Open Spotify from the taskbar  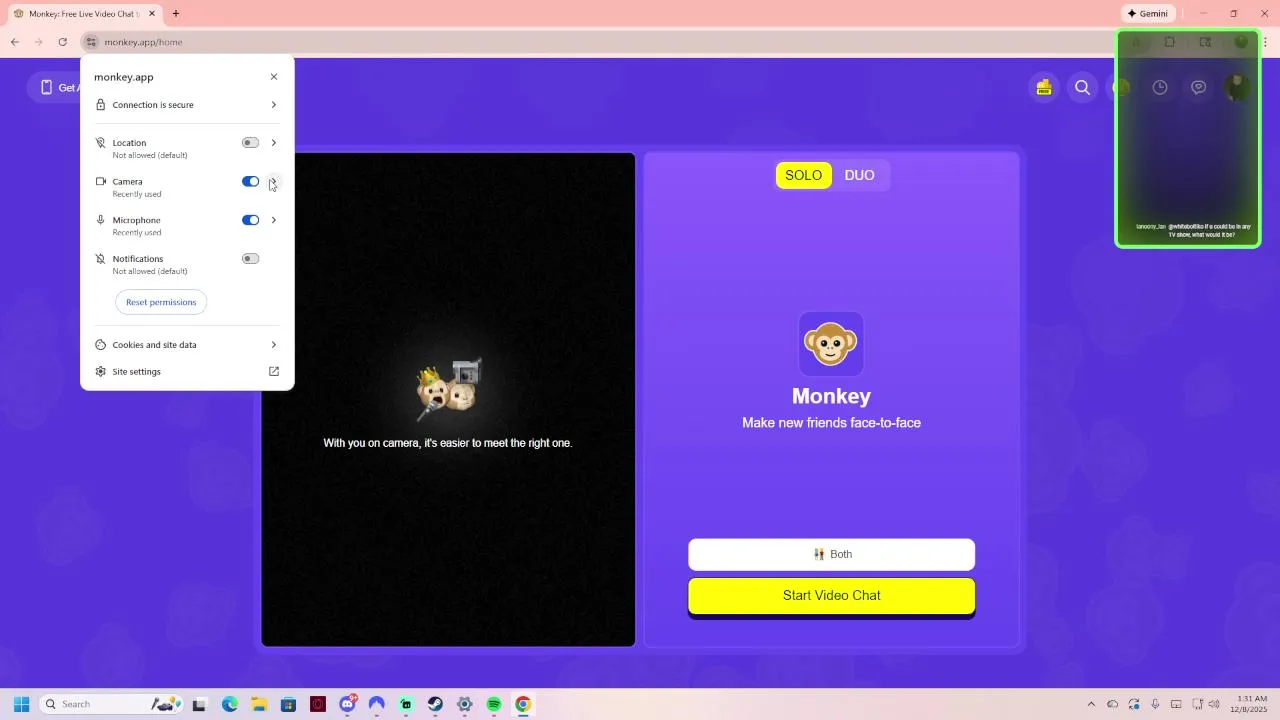coord(494,704)
